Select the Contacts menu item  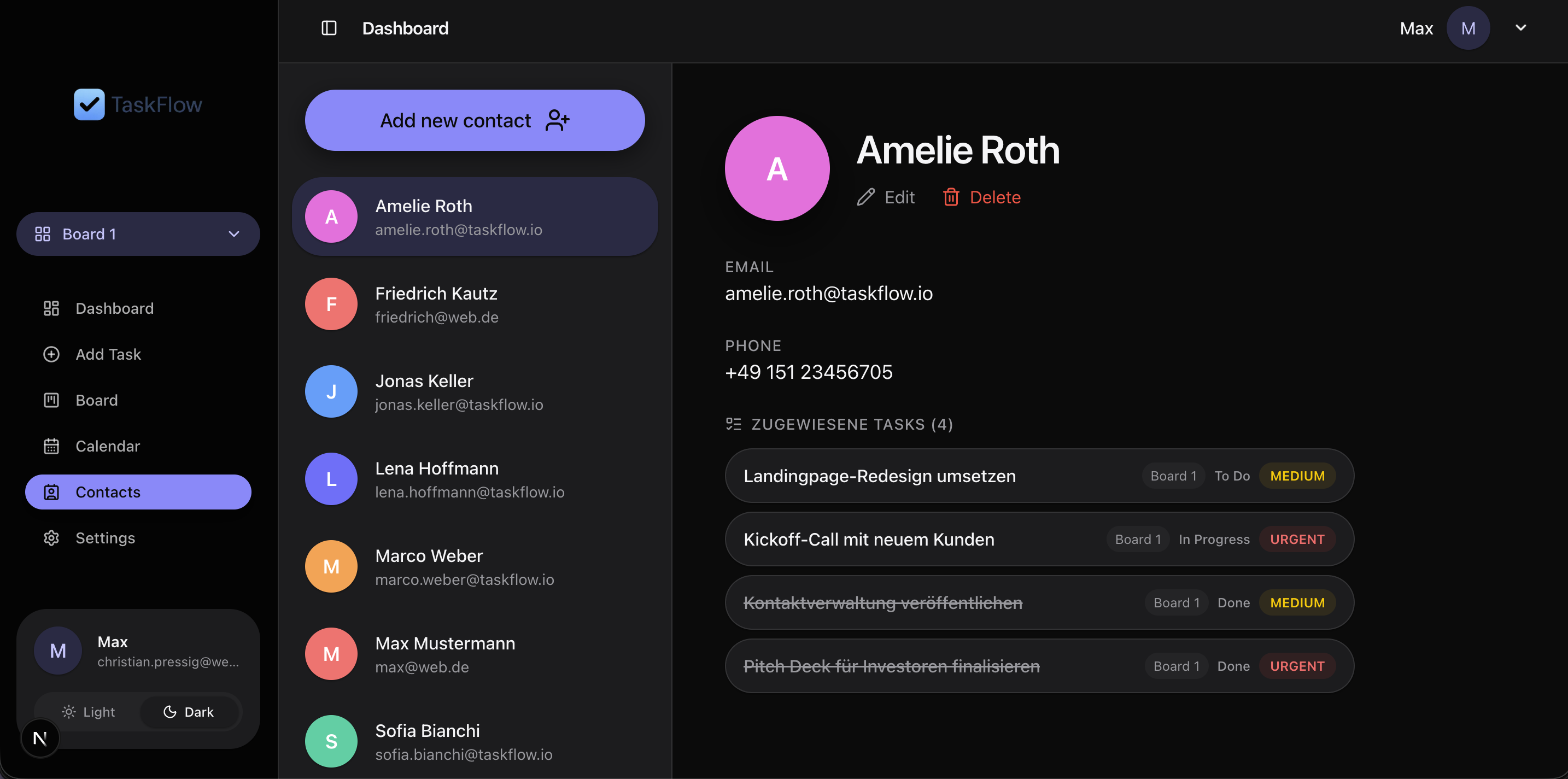click(x=138, y=492)
